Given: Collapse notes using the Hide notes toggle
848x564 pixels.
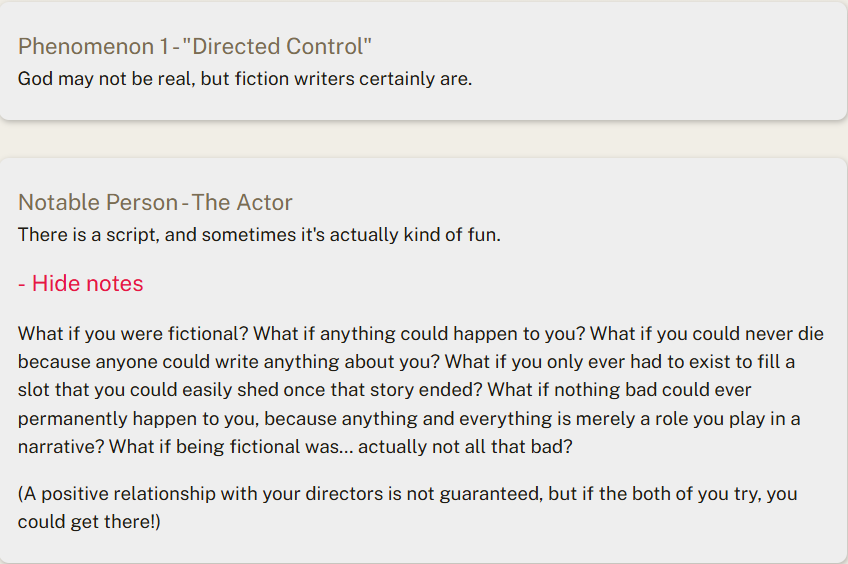Looking at the screenshot, I should (87, 284).
